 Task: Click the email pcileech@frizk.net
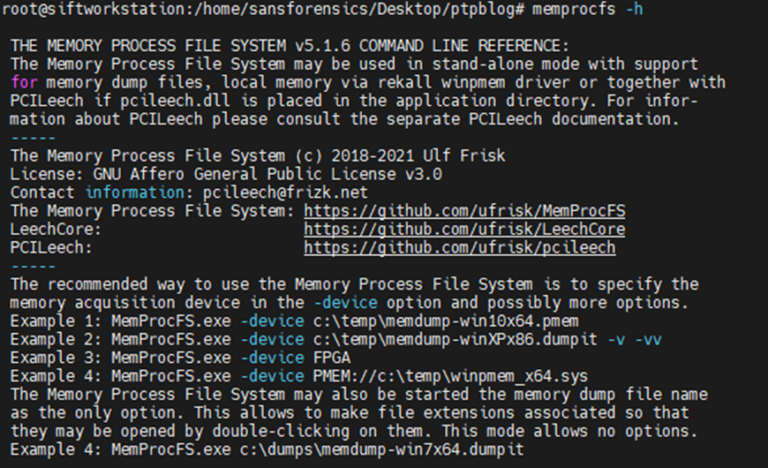(x=285, y=193)
